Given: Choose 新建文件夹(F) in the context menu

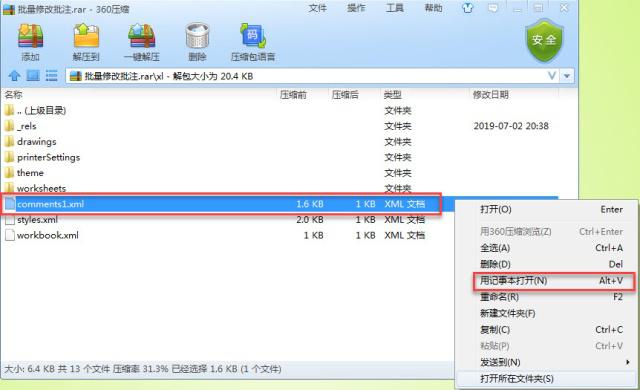Looking at the screenshot, I should (x=546, y=313).
